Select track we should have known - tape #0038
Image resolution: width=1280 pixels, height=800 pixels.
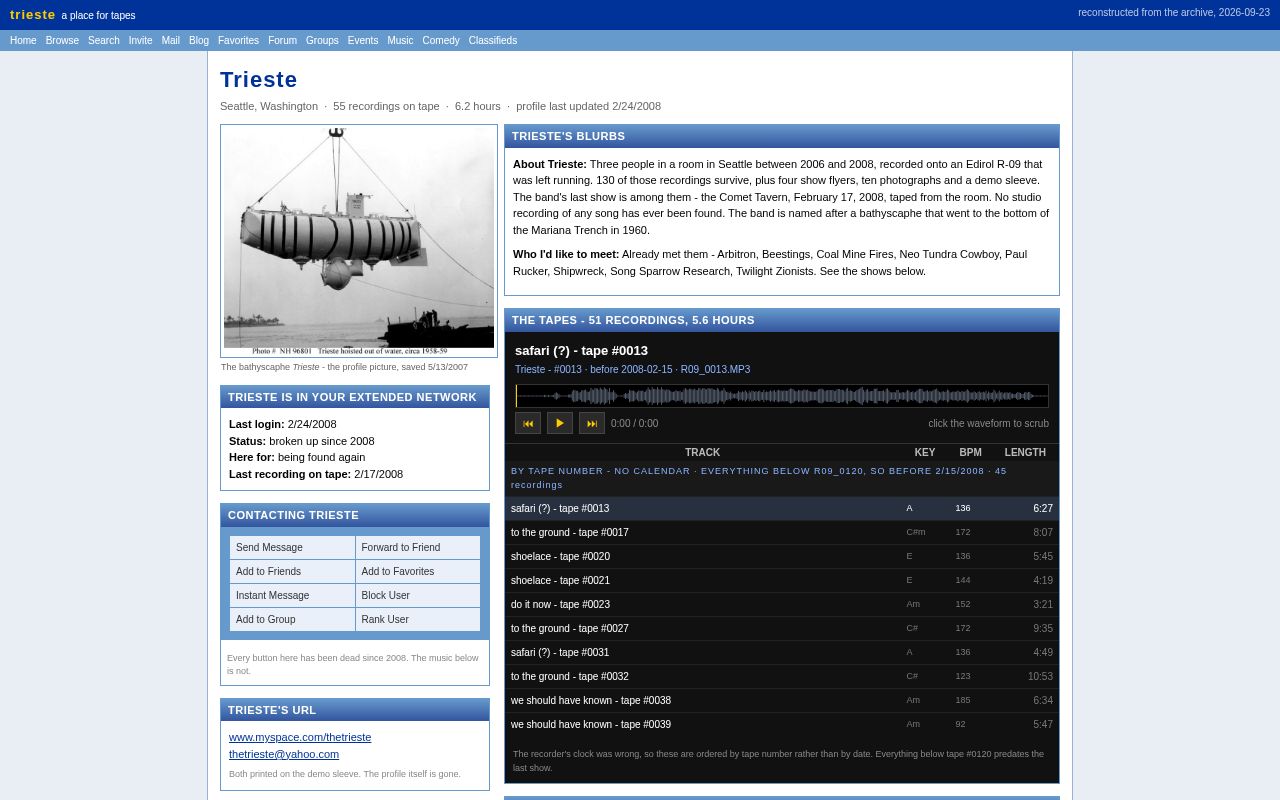[x=782, y=701]
